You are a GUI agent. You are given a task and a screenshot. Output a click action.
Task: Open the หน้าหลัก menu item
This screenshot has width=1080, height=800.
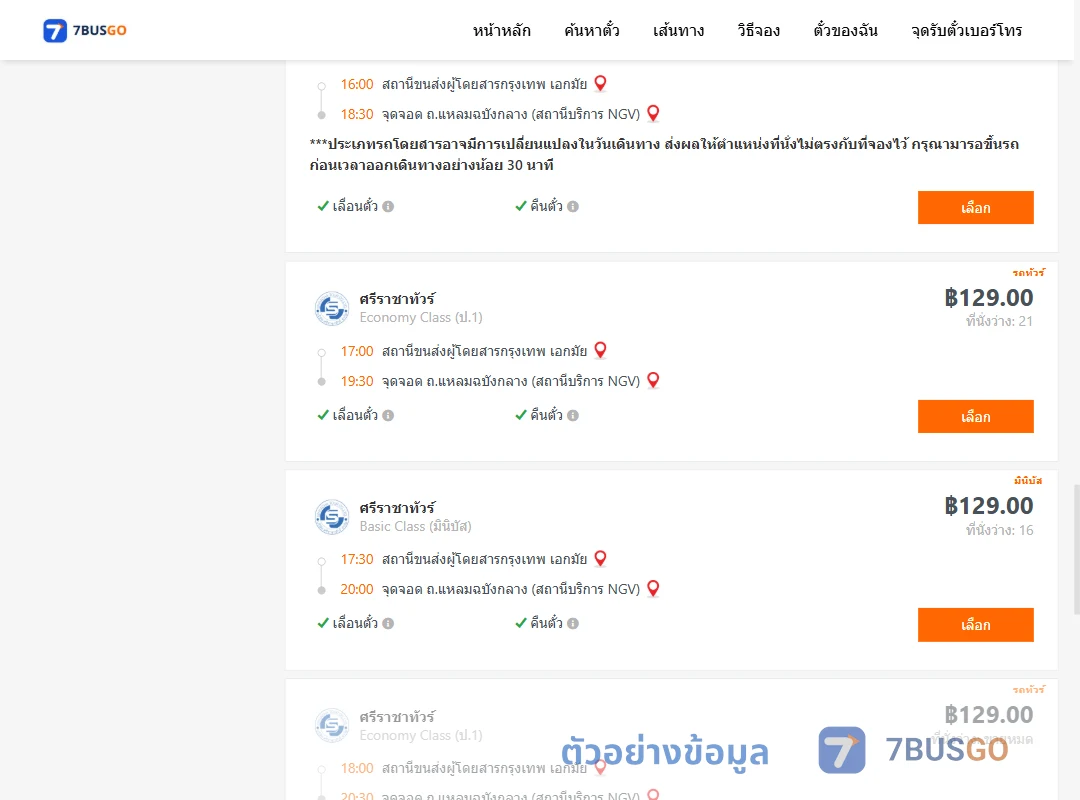[501, 30]
